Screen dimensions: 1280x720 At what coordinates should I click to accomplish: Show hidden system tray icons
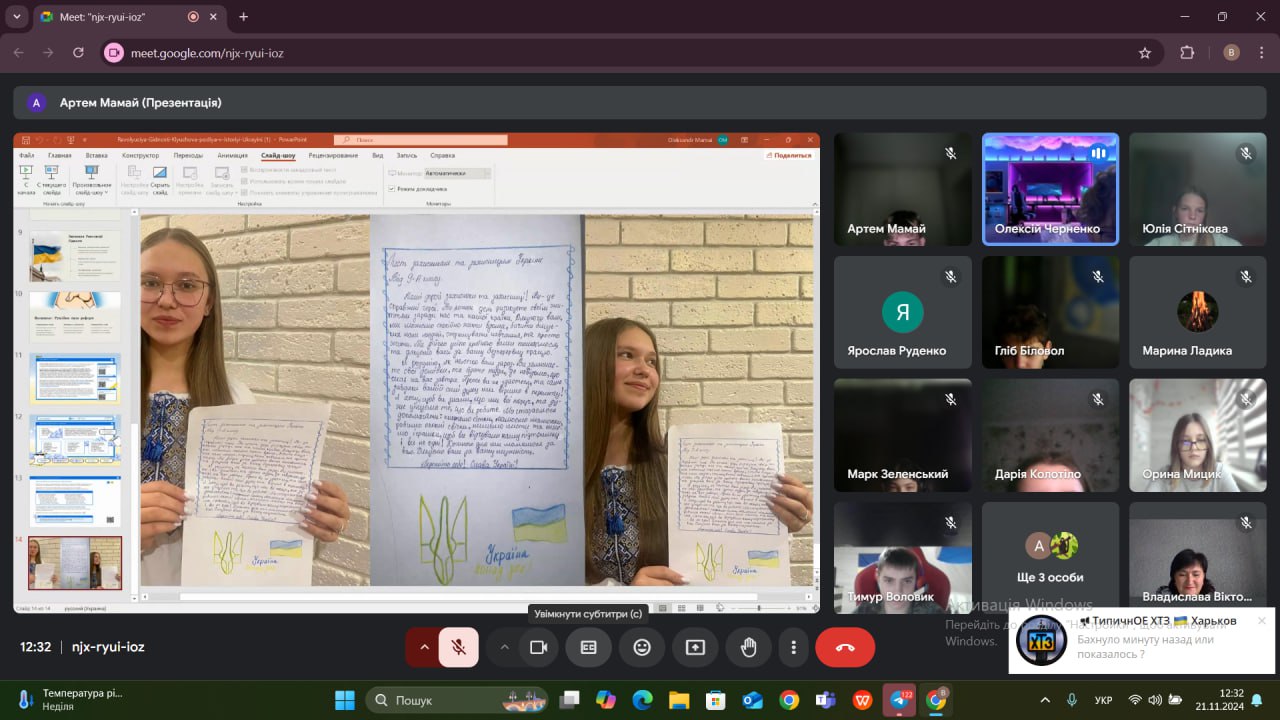[1045, 700]
